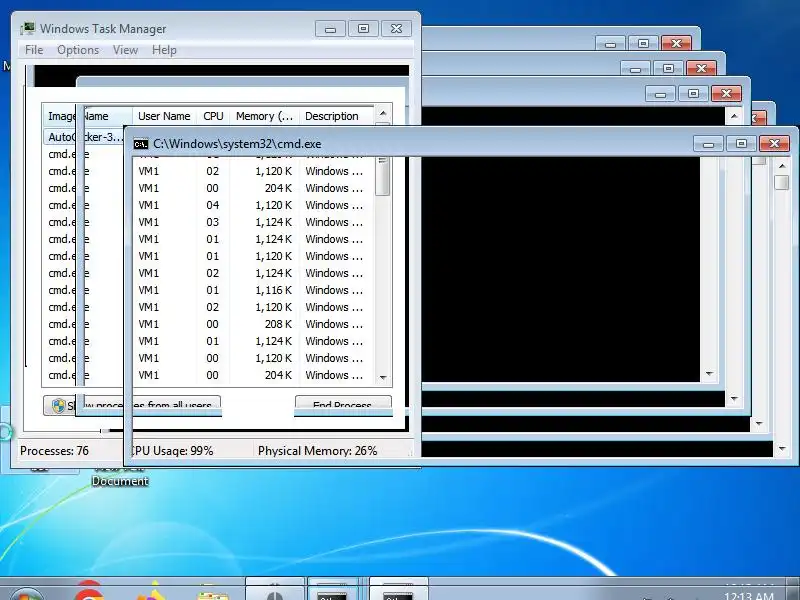Click the Task Manager title bar icon
The width and height of the screenshot is (800, 600).
point(28,29)
